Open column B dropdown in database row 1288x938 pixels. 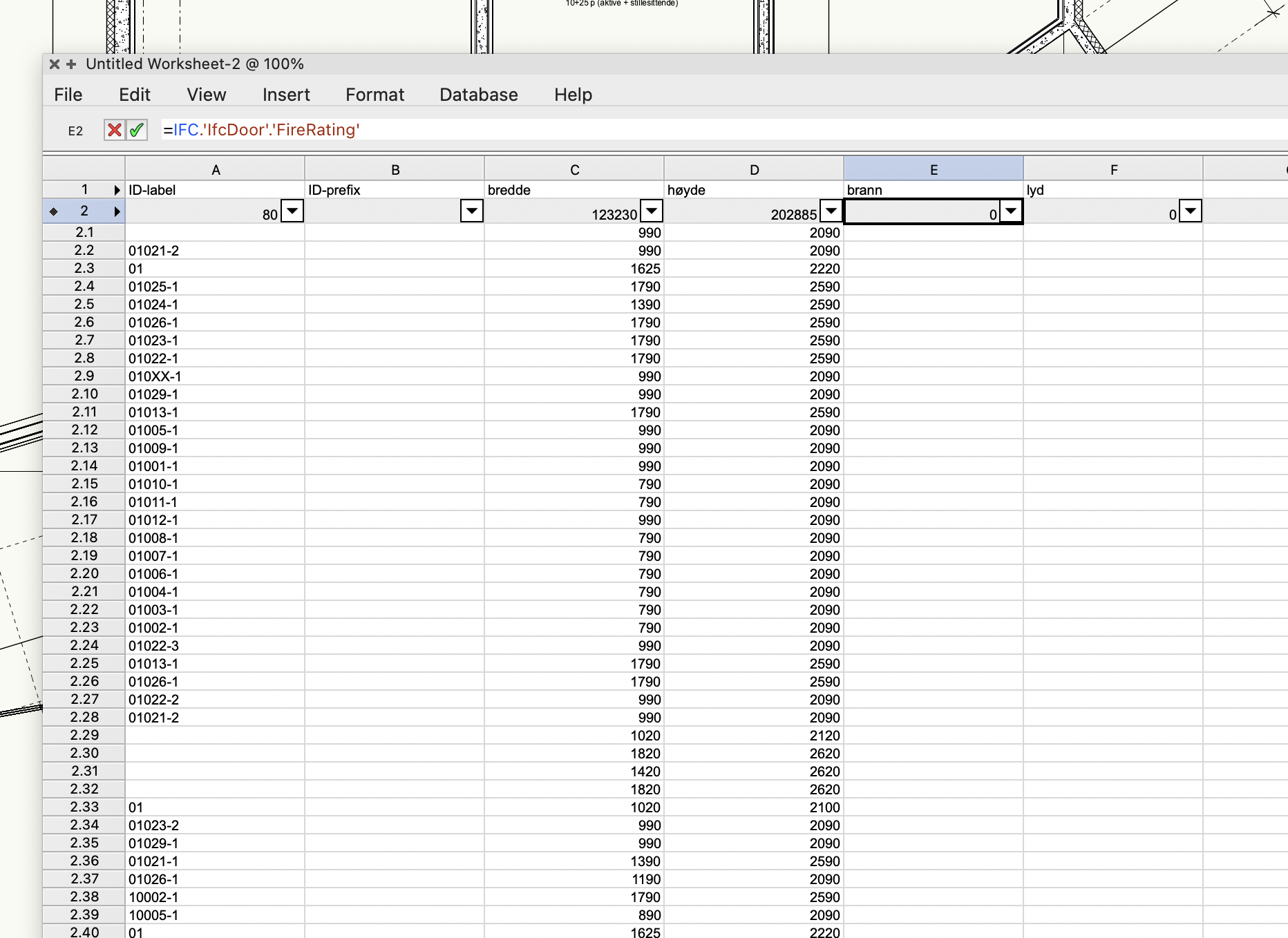point(471,211)
